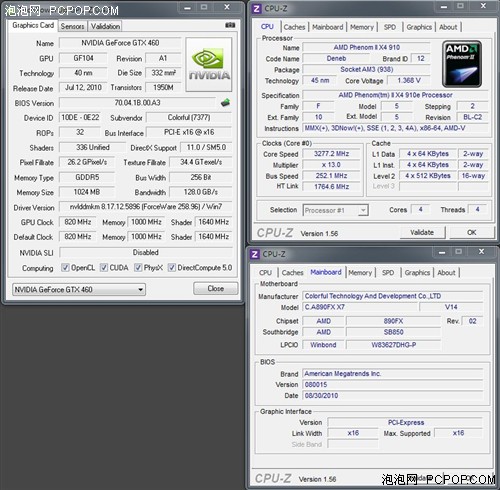Open the NVIDIA GeForce GTX 460 card dropdown
Screen dimensions: 500x490
(79, 289)
